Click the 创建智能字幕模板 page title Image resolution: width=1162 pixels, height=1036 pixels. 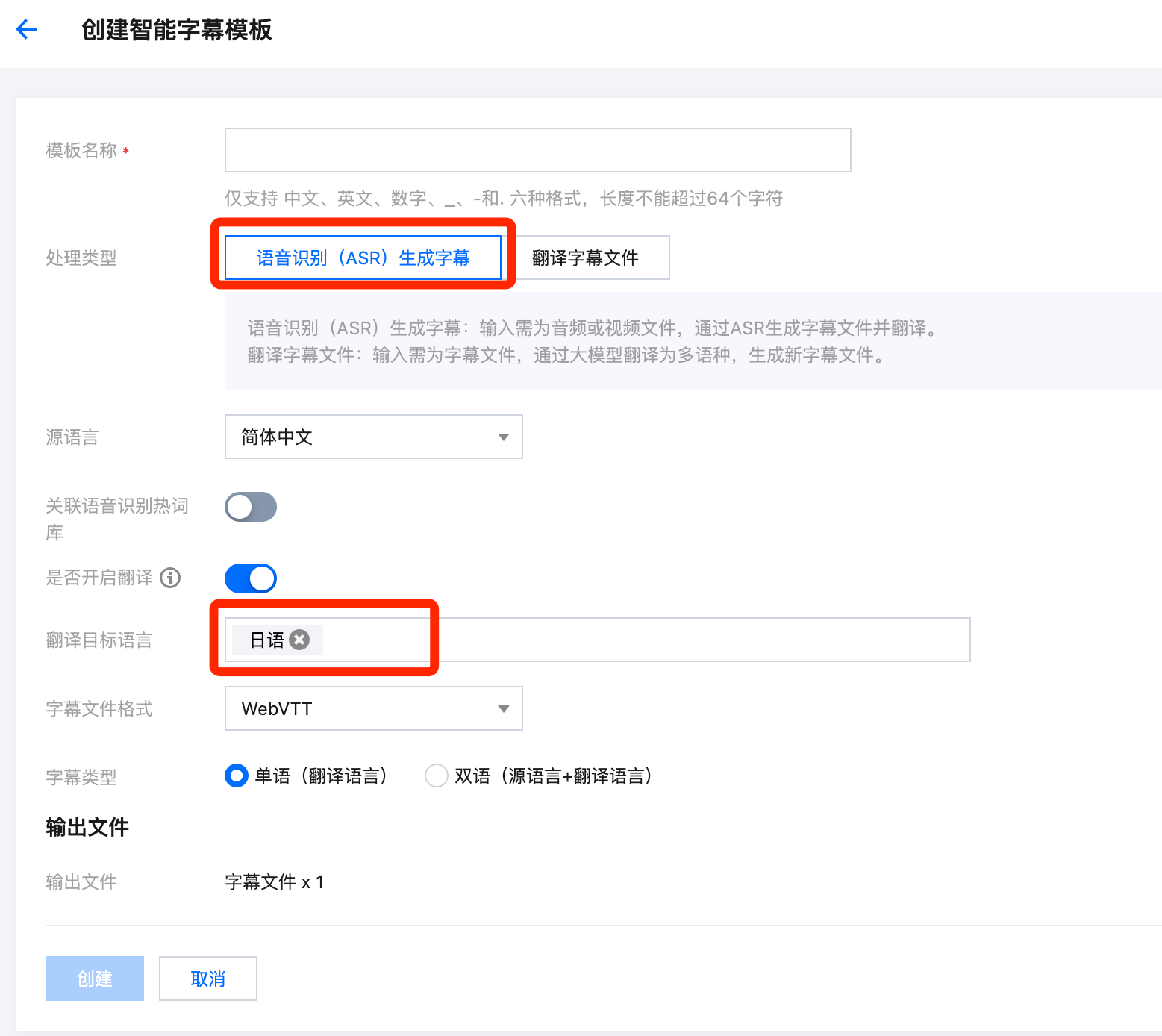click(177, 30)
